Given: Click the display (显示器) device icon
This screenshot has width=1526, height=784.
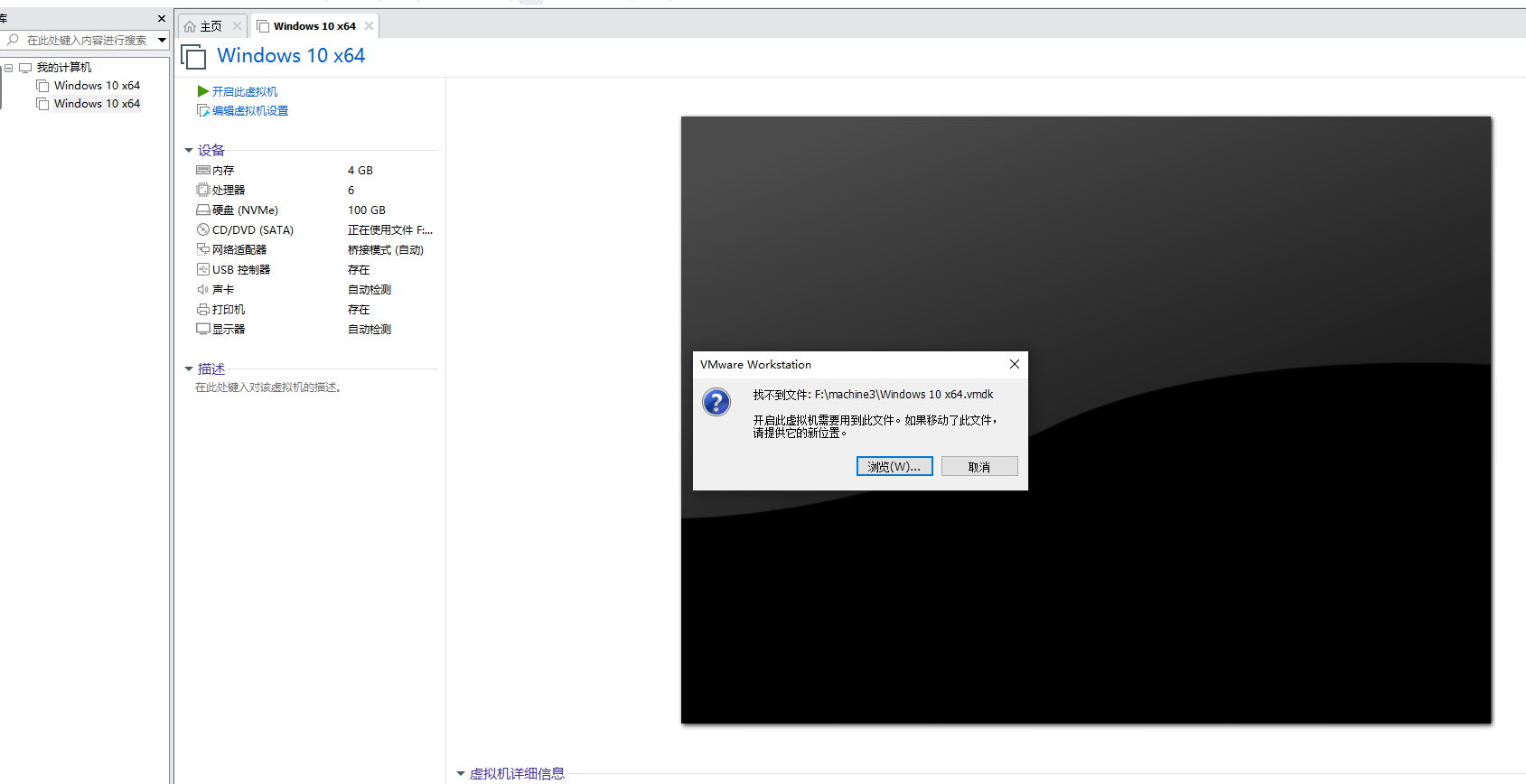Looking at the screenshot, I should click(x=203, y=329).
